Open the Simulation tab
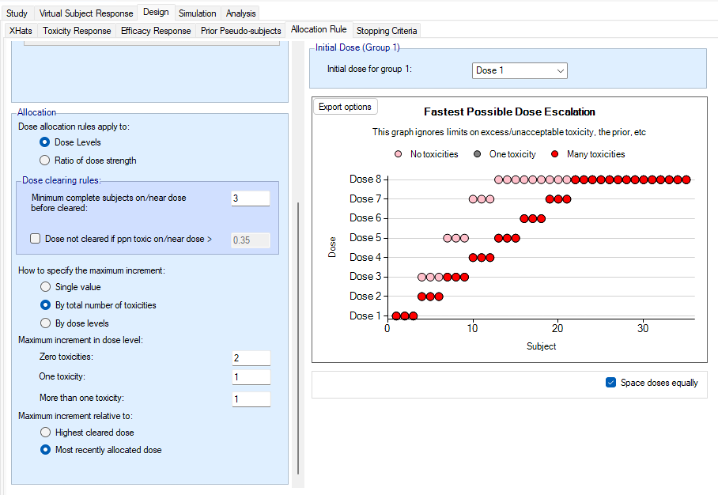This screenshot has height=496, width=718. coord(197,13)
